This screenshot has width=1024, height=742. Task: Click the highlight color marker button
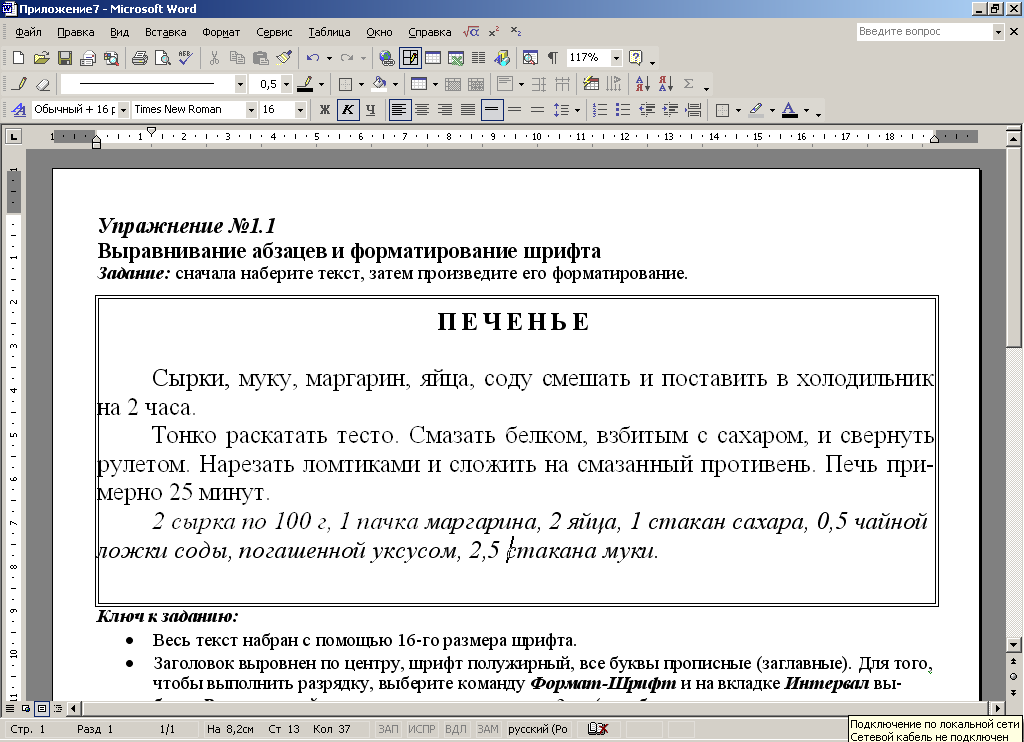pyautogui.click(x=756, y=110)
